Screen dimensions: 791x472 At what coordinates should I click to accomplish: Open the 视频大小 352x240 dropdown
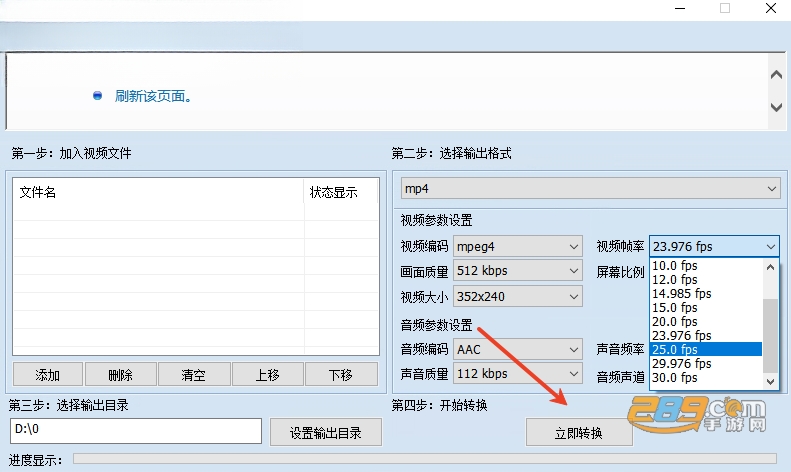pyautogui.click(x=518, y=297)
